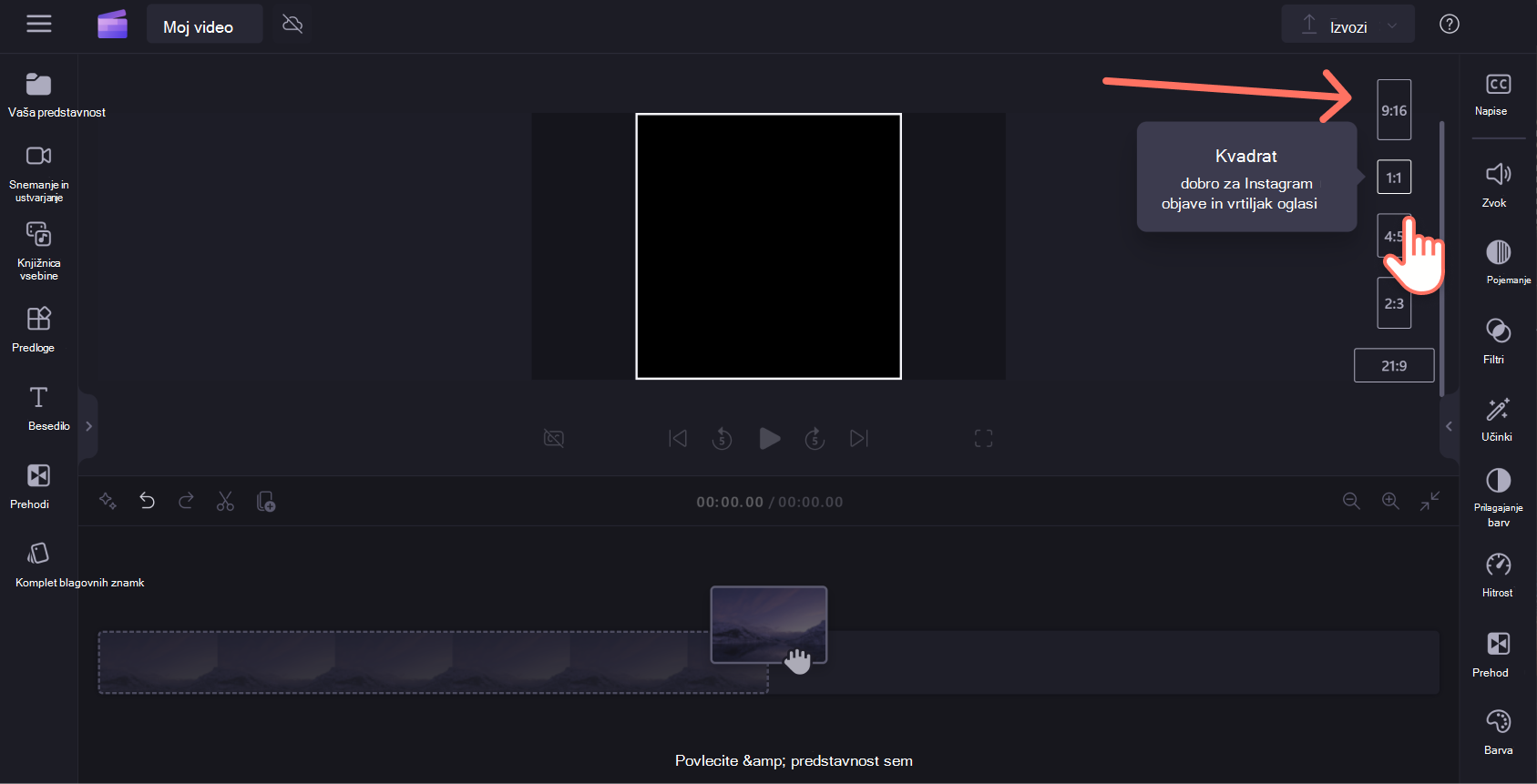1537x784 pixels.
Task: Select the 1:1 square aspect ratio
Action: pos(1394,178)
